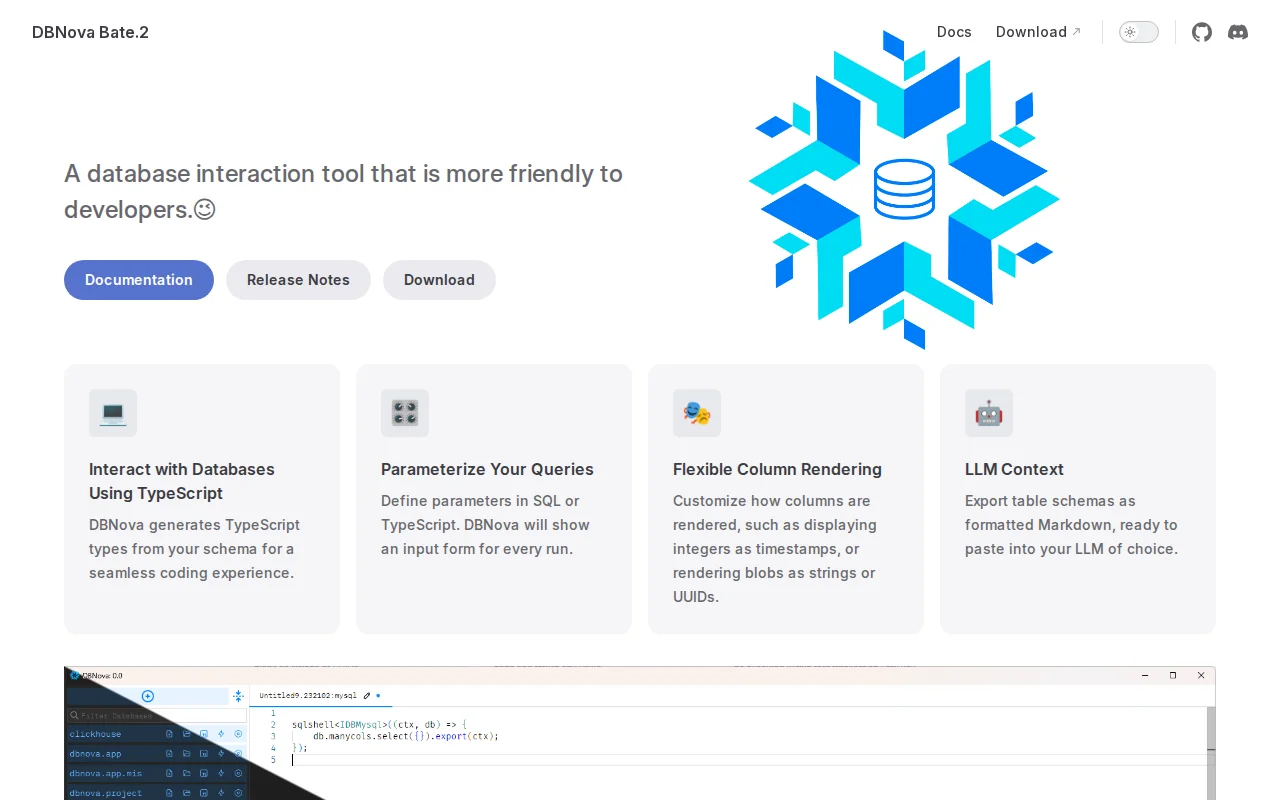Image resolution: width=1280 pixels, height=800 pixels.
Task: Go to the DBNova Bate.2 home title
Action: pos(90,32)
